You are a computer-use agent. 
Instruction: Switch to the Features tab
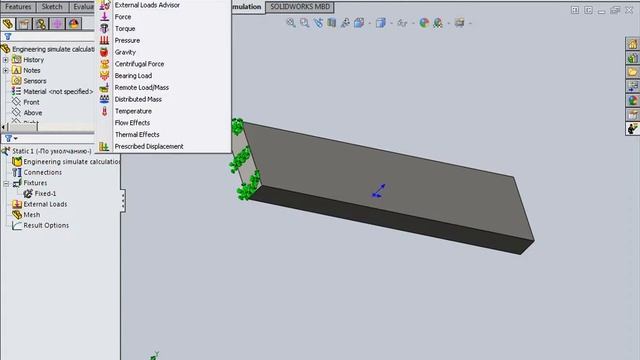18,7
